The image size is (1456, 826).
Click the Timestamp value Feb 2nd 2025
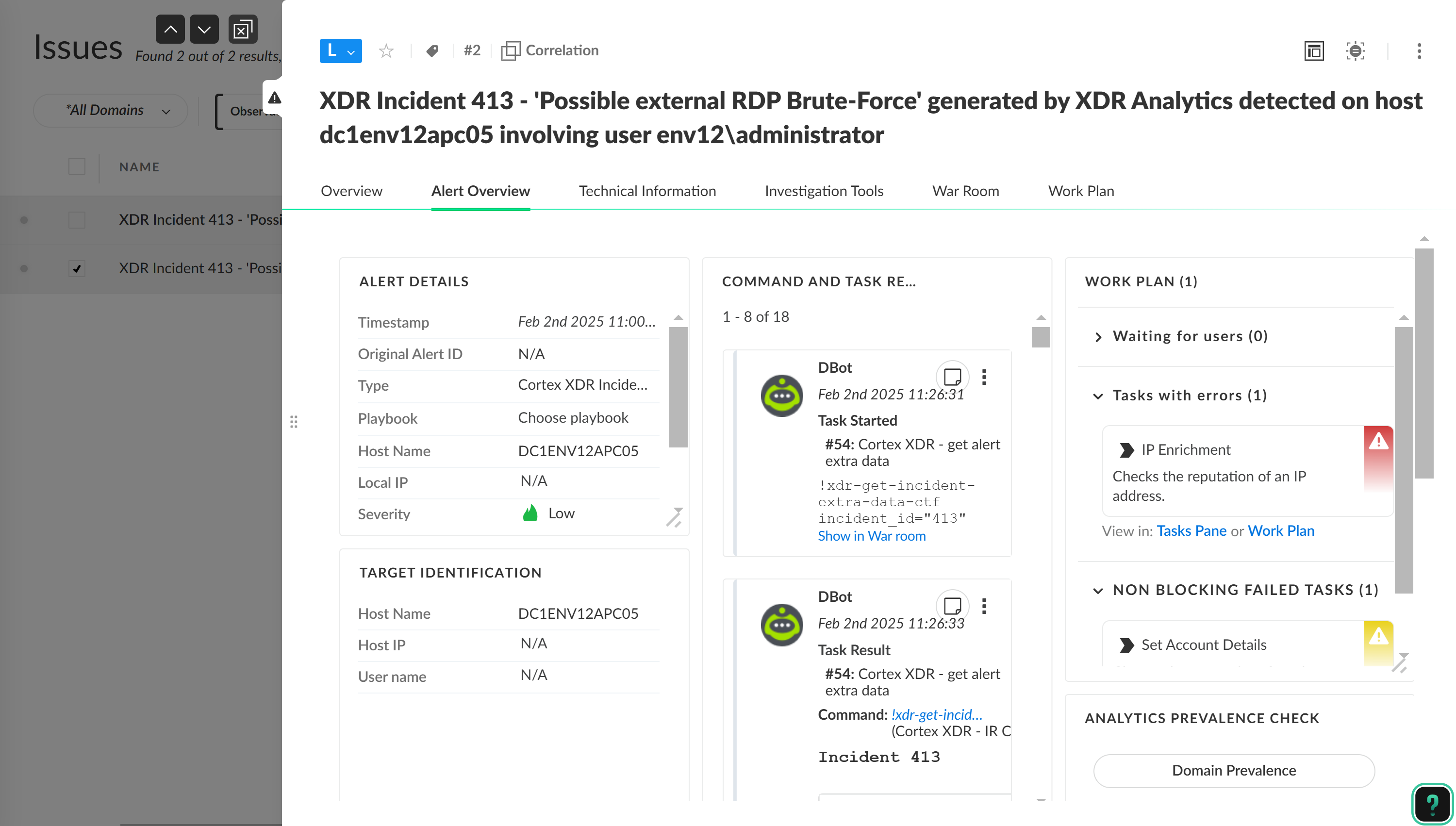tap(586, 322)
